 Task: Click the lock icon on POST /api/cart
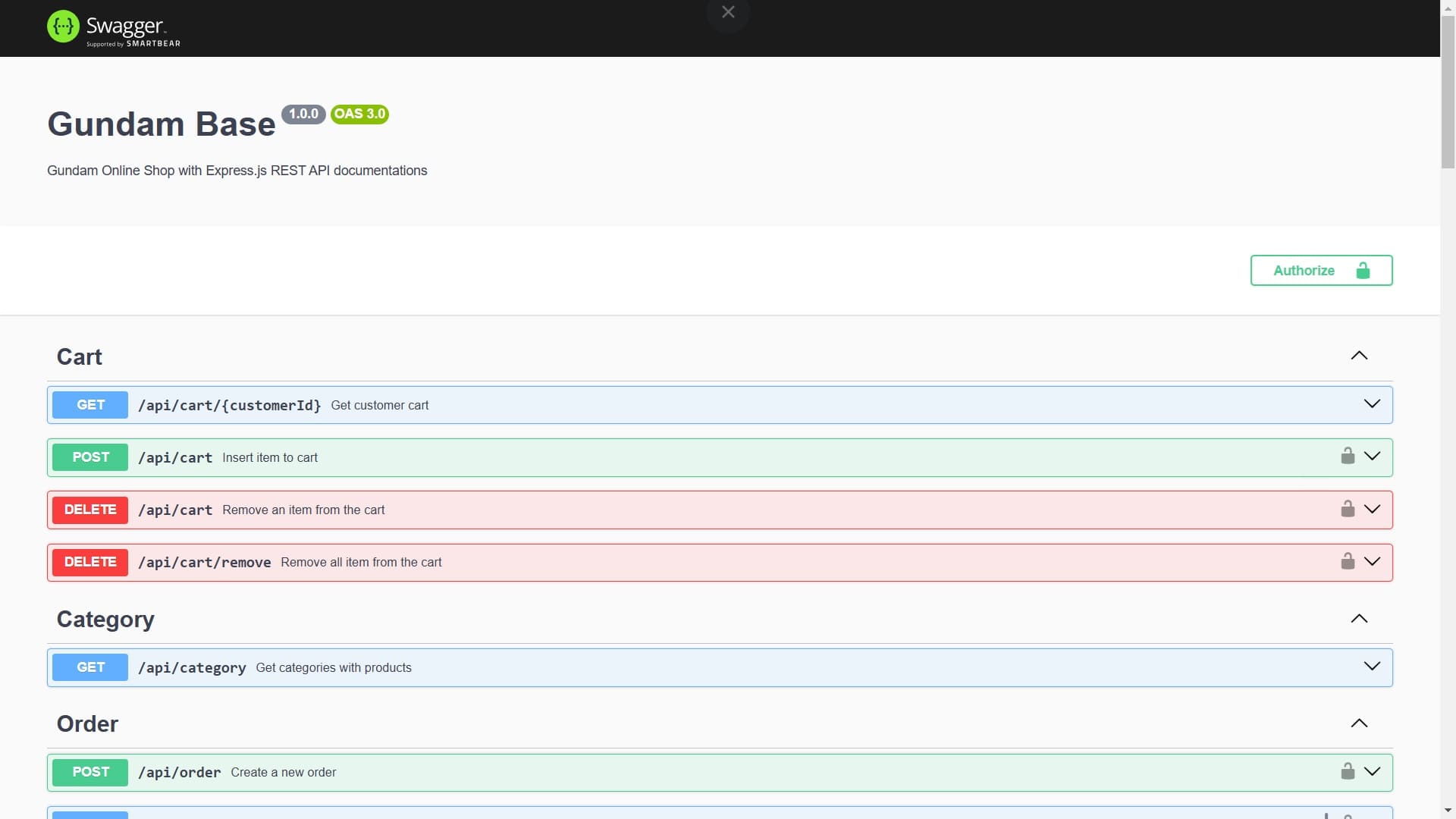(x=1348, y=456)
